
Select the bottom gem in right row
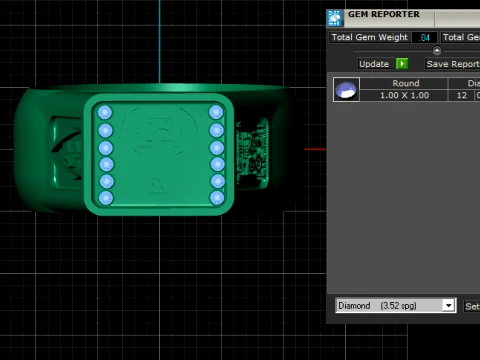217,198
